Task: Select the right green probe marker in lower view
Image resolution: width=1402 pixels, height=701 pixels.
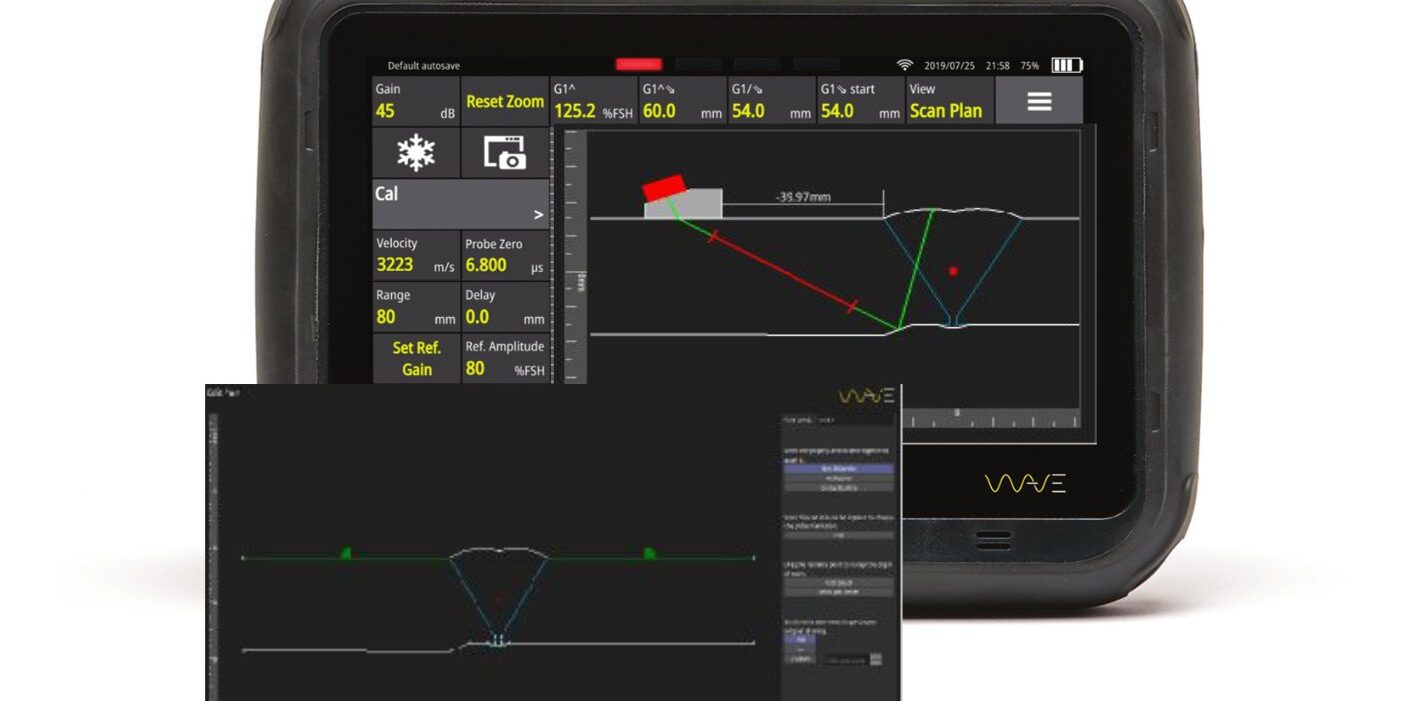Action: 648,552
